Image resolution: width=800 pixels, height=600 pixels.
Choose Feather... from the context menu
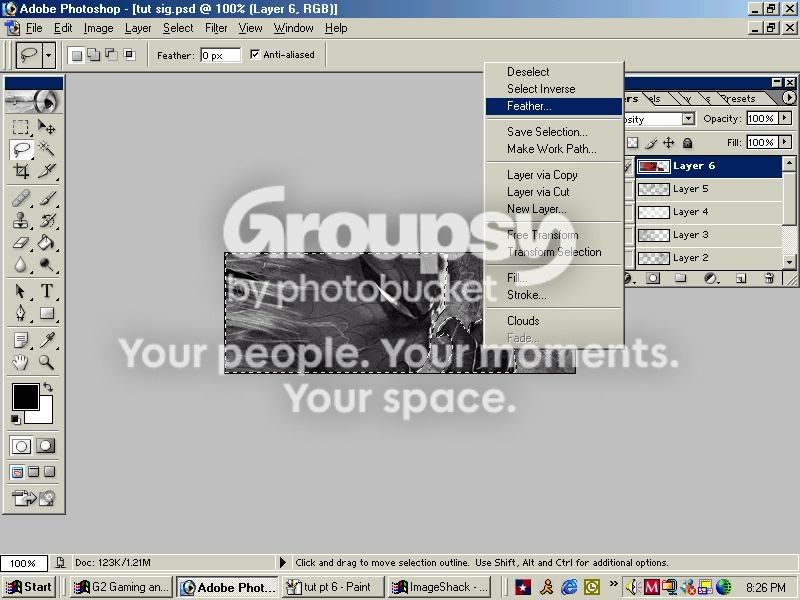[554, 106]
